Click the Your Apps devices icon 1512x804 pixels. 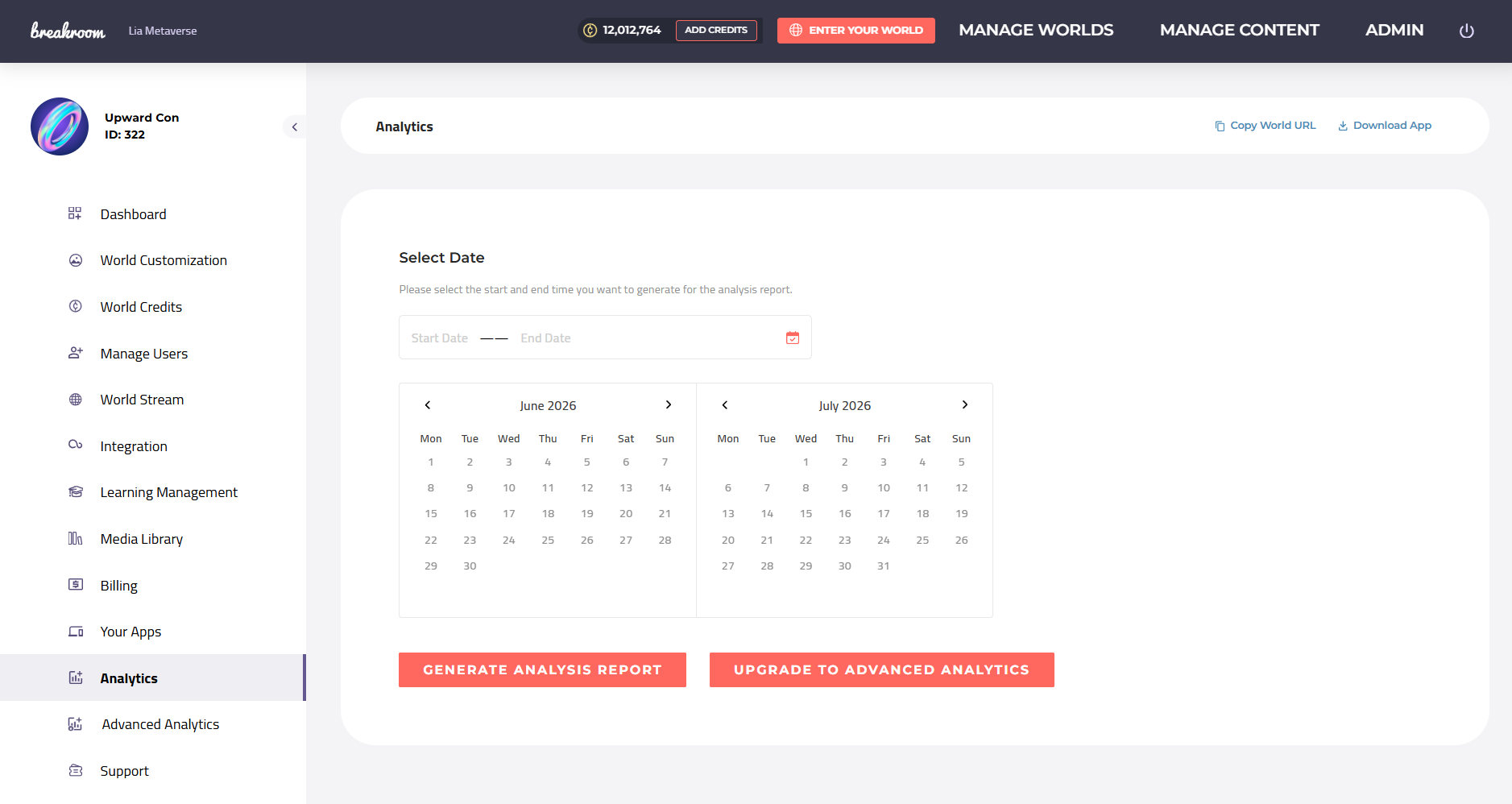coord(76,631)
